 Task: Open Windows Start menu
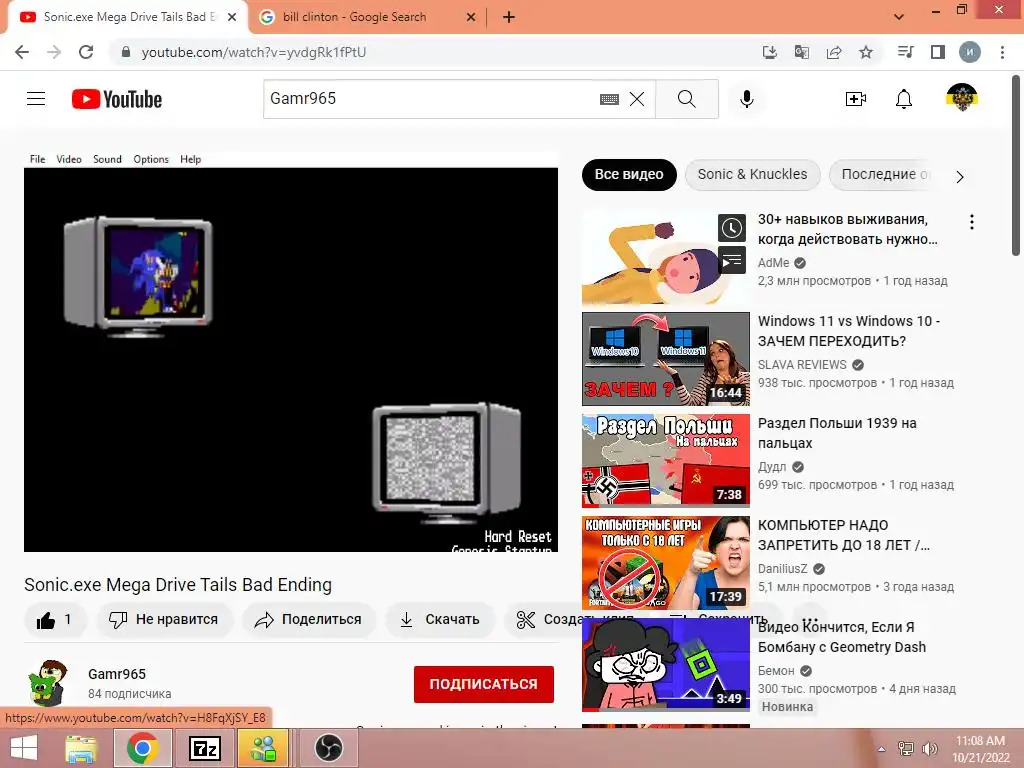24,748
